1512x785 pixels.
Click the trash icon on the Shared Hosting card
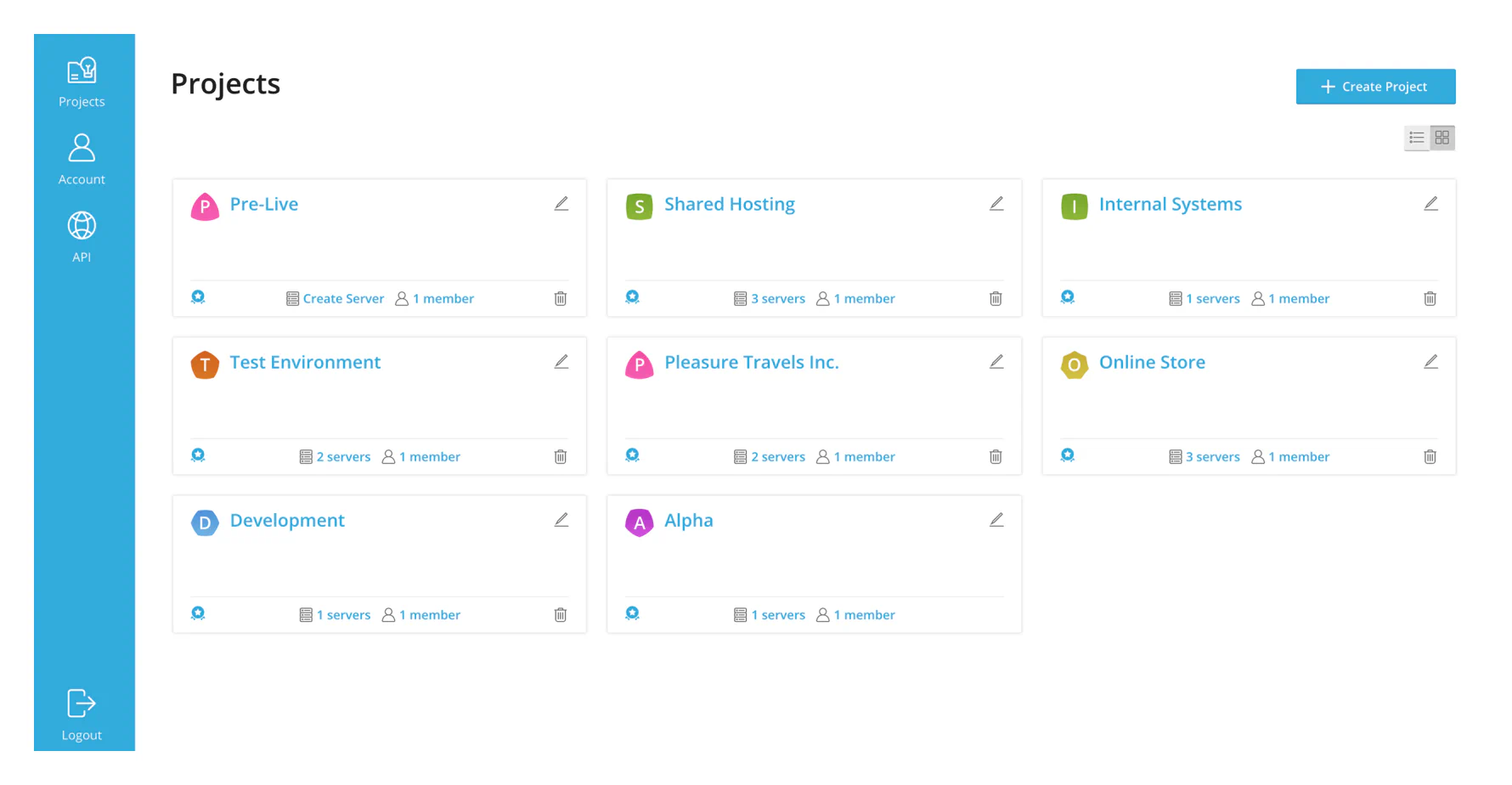(996, 298)
